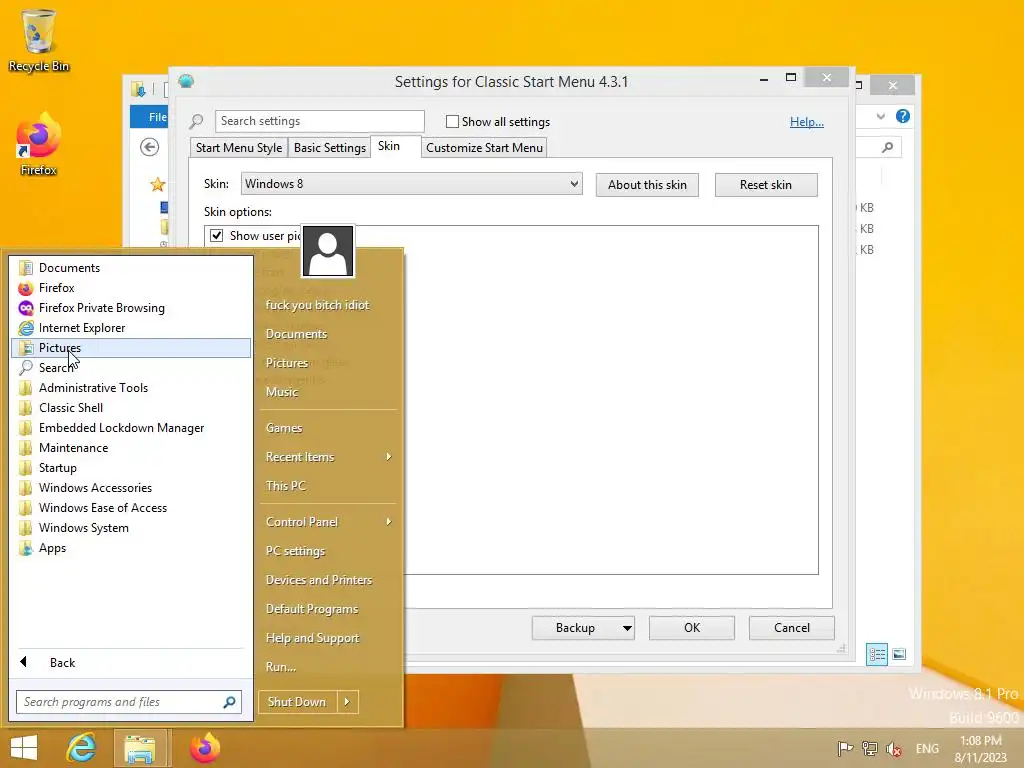Viewport: 1024px width, 768px height.
Task: Open the Backup dropdown button
Action: click(627, 628)
